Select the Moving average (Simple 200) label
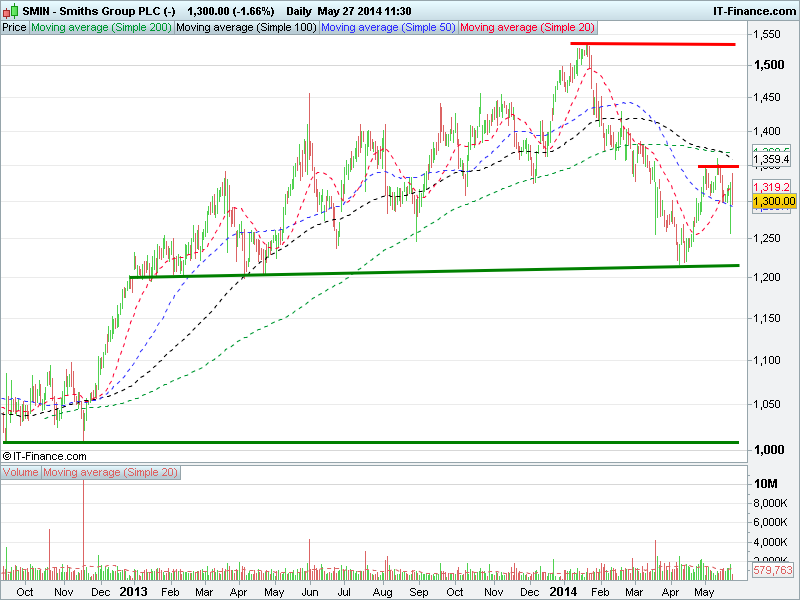 [101, 28]
